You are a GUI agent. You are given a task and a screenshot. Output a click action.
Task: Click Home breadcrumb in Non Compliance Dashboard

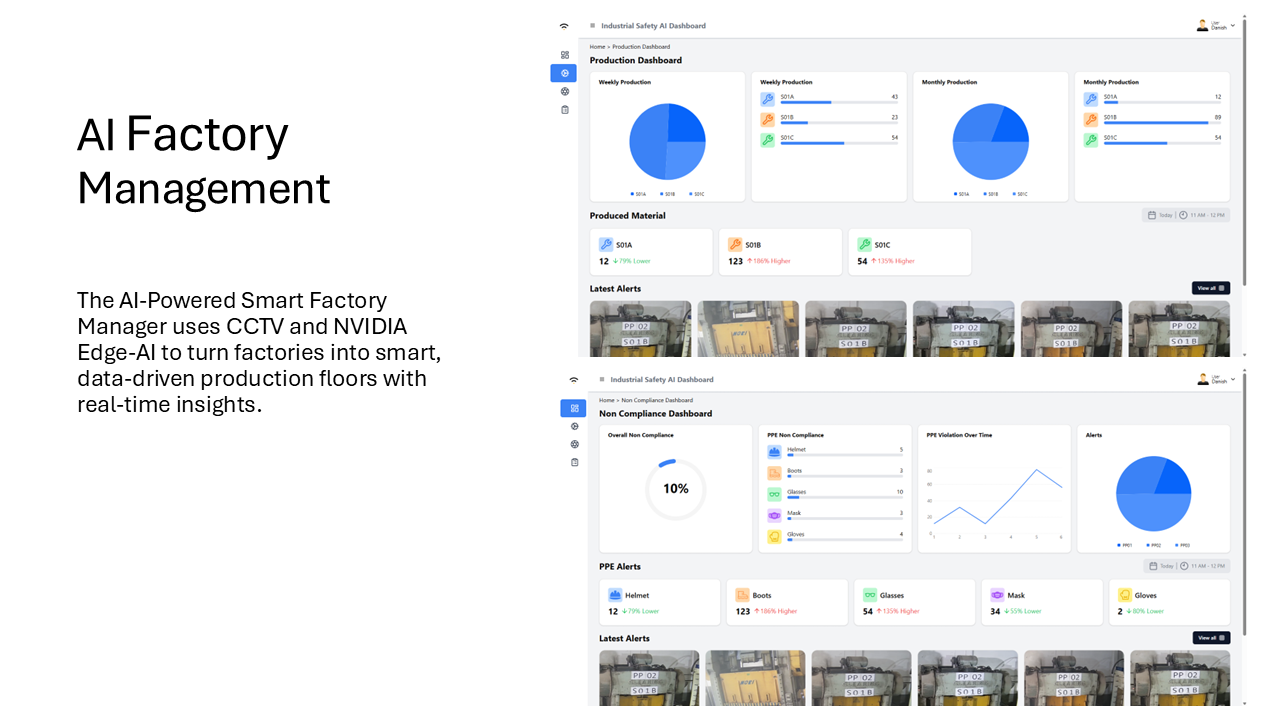tap(606, 401)
